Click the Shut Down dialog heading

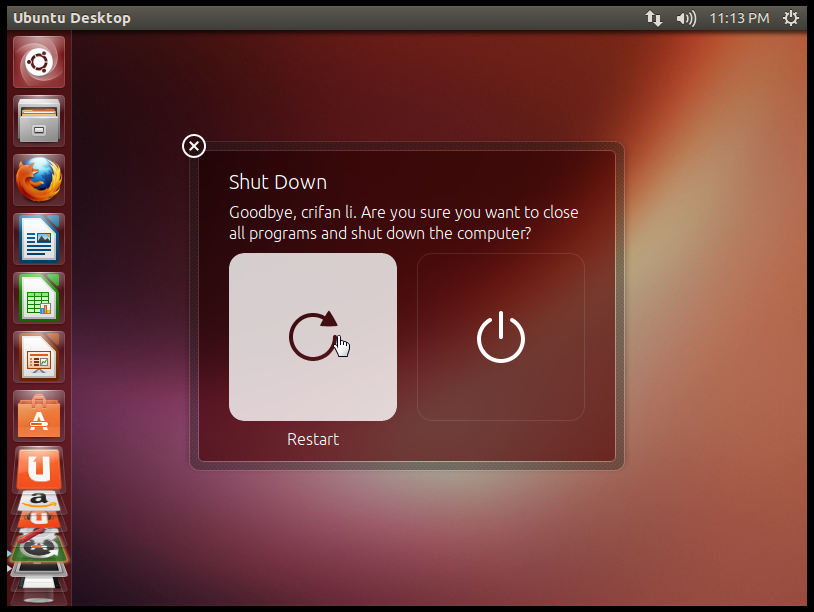278,182
